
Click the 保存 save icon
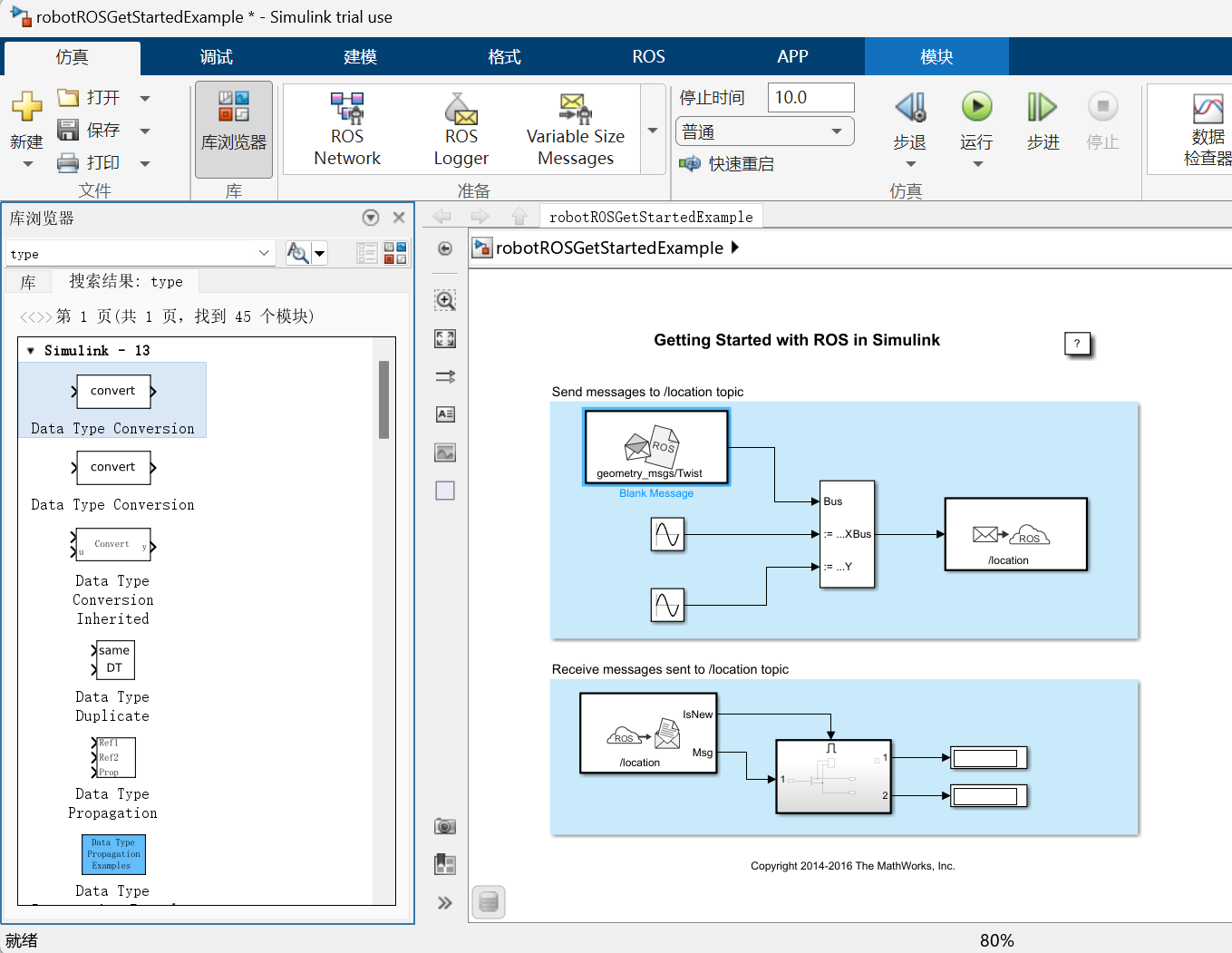pyautogui.click(x=68, y=130)
